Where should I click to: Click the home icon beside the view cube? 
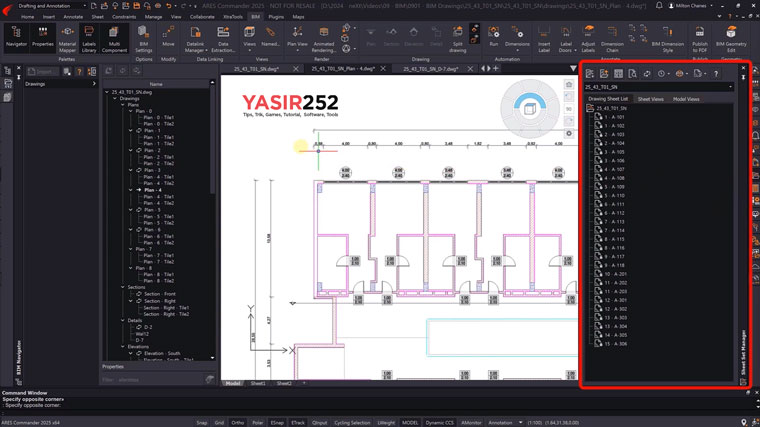pyautogui.click(x=569, y=85)
